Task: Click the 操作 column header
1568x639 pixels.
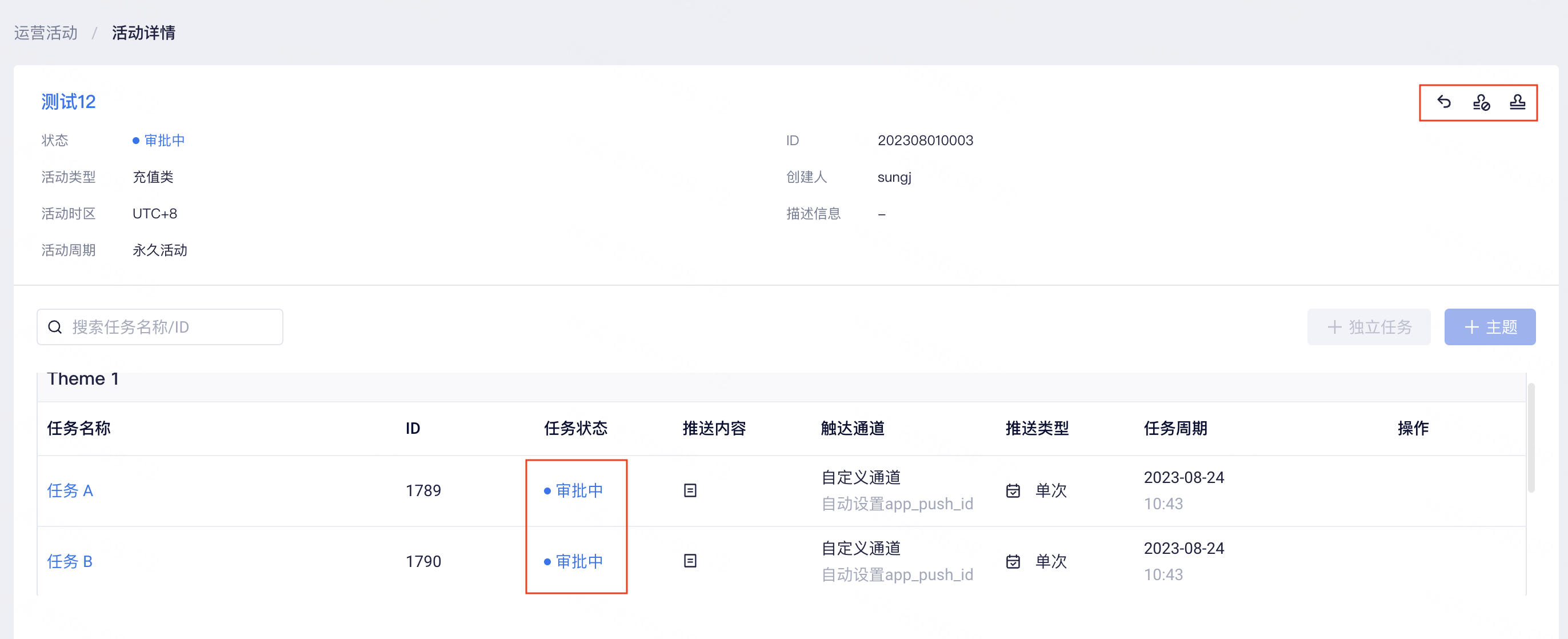Action: pos(1413,429)
